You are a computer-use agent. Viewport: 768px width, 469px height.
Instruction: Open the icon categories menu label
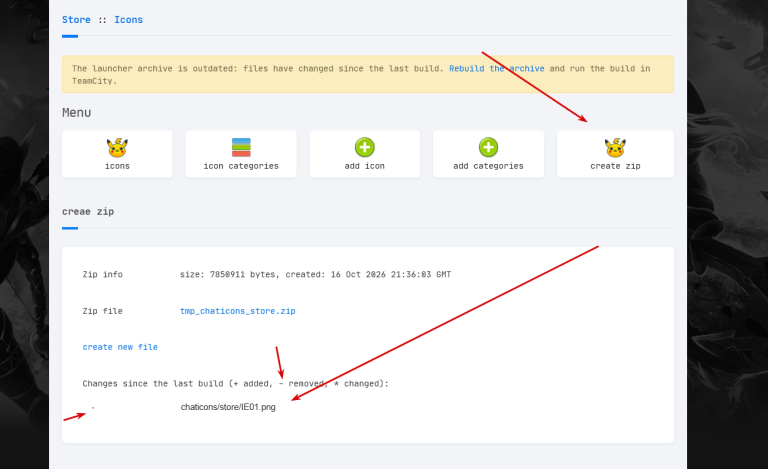241,166
